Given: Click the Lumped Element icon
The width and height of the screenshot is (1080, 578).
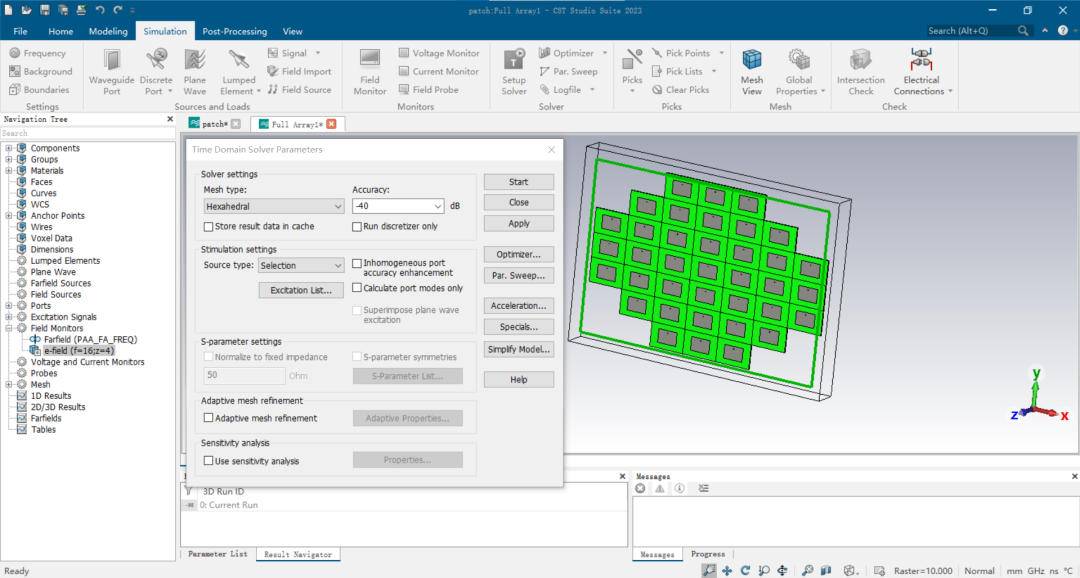Looking at the screenshot, I should click(238, 70).
